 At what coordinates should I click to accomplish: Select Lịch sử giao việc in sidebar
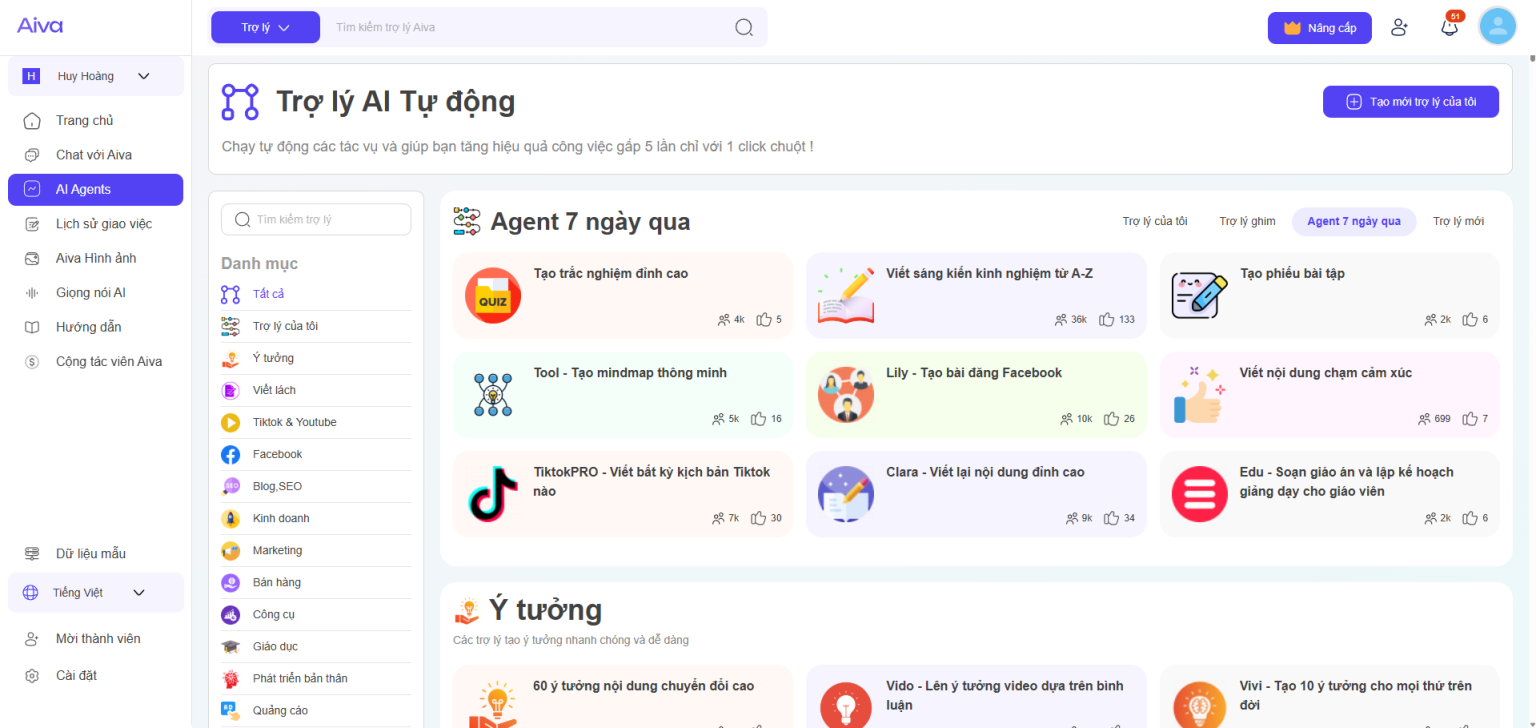[x=103, y=224]
